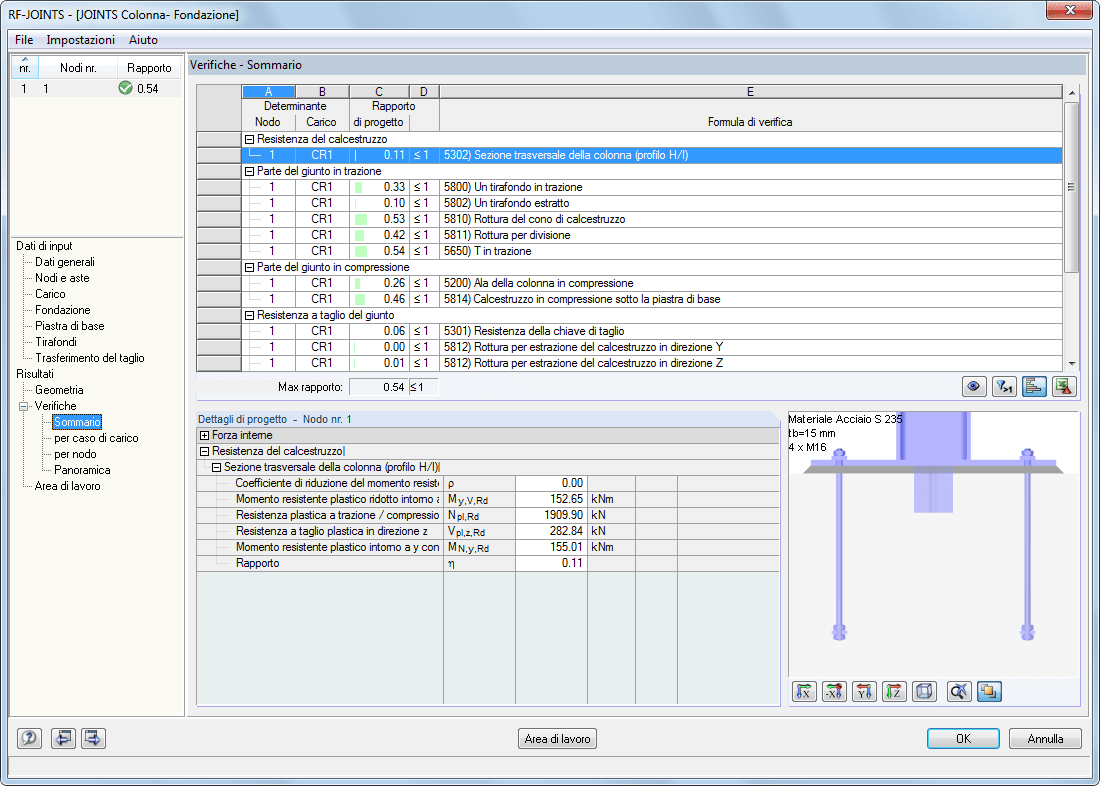This screenshot has height=786, width=1100.
Task: Go to next window with right-arrow icon
Action: coord(93,738)
